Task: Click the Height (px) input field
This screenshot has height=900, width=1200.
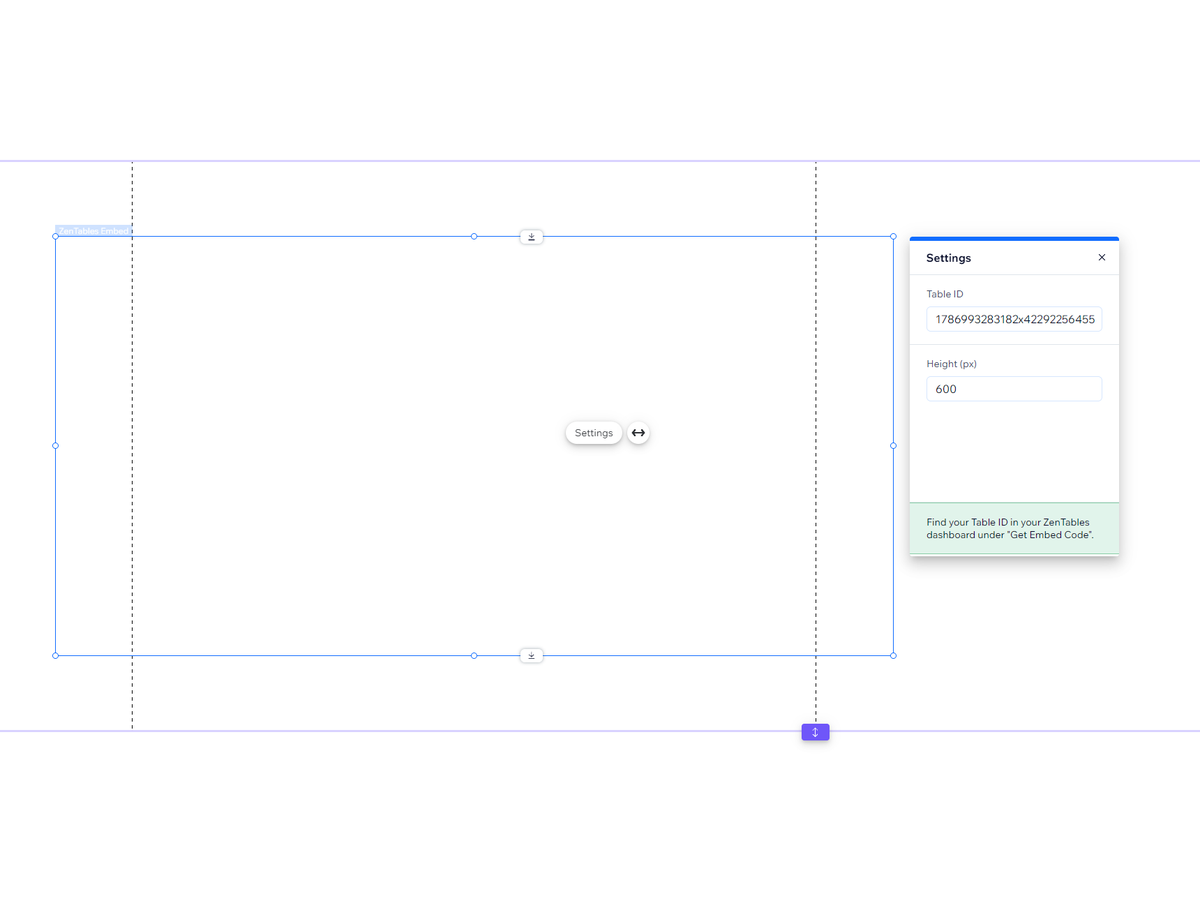Action: coord(1014,389)
